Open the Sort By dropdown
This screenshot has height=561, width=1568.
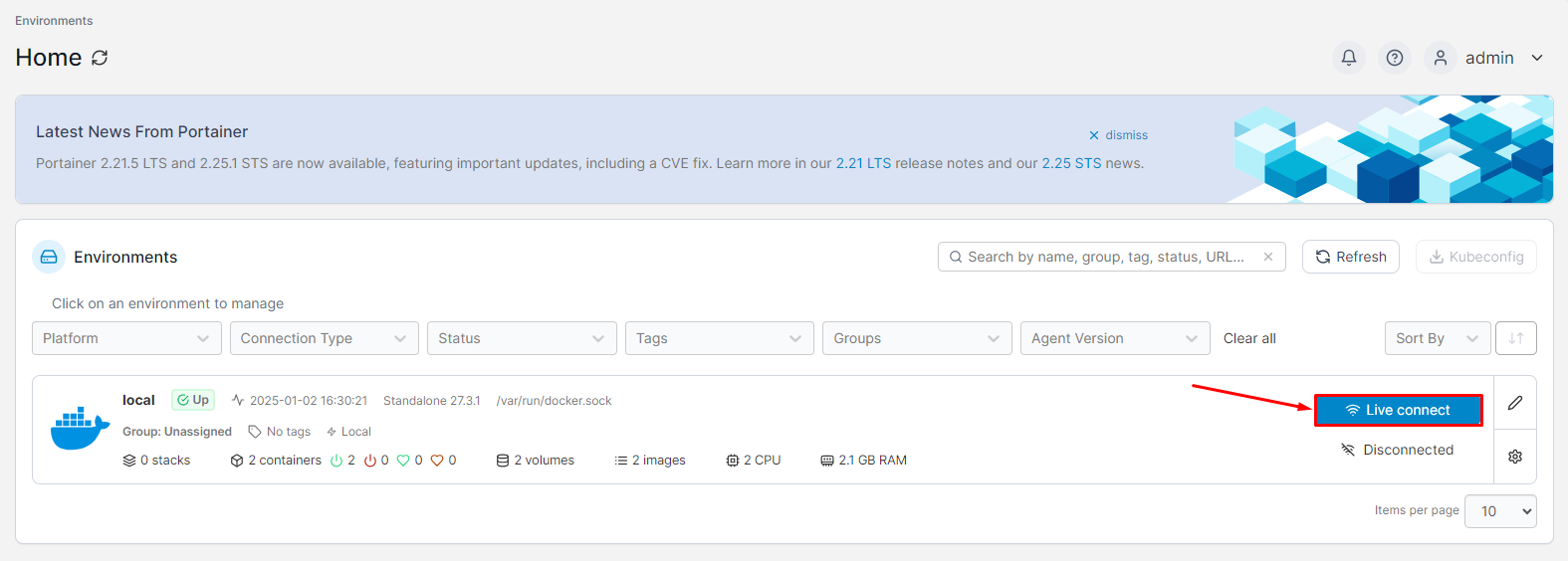1438,338
